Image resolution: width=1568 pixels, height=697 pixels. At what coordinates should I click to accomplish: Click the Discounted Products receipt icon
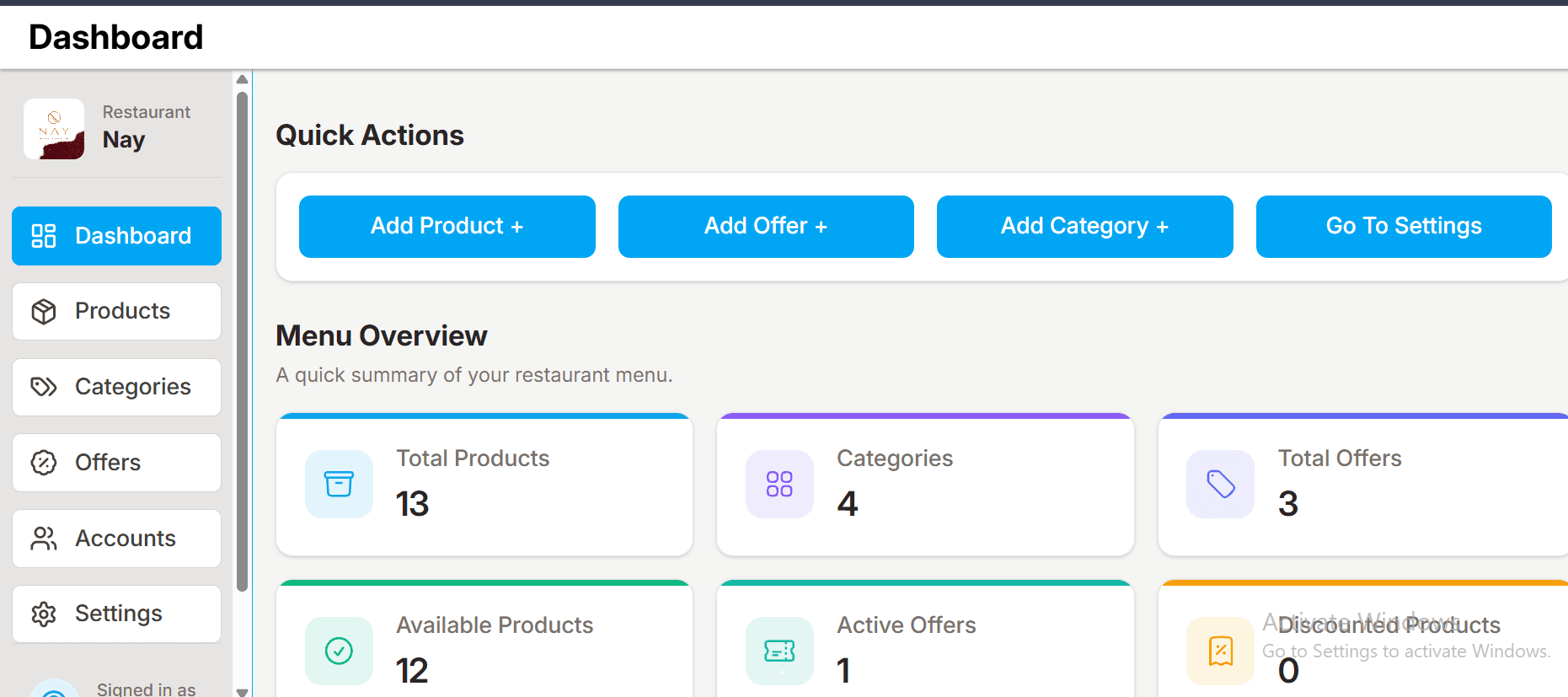tap(1220, 651)
